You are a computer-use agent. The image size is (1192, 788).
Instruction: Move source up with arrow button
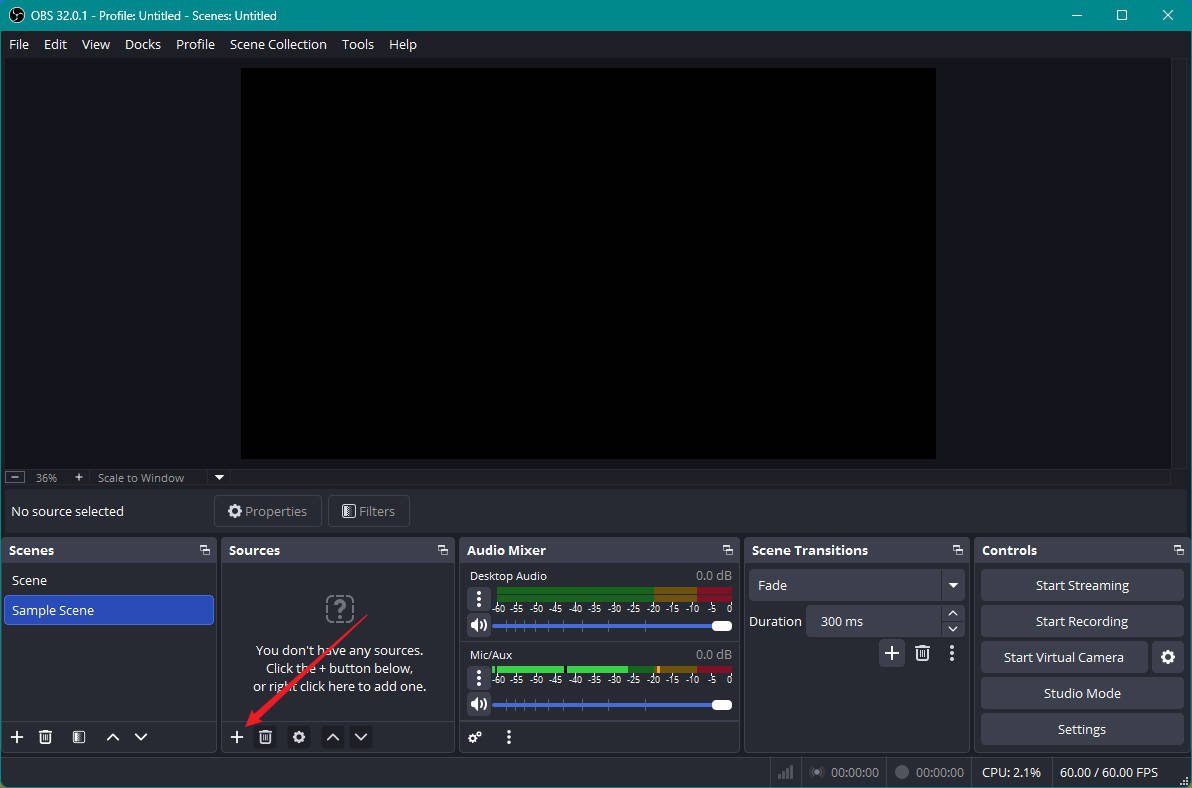click(333, 737)
